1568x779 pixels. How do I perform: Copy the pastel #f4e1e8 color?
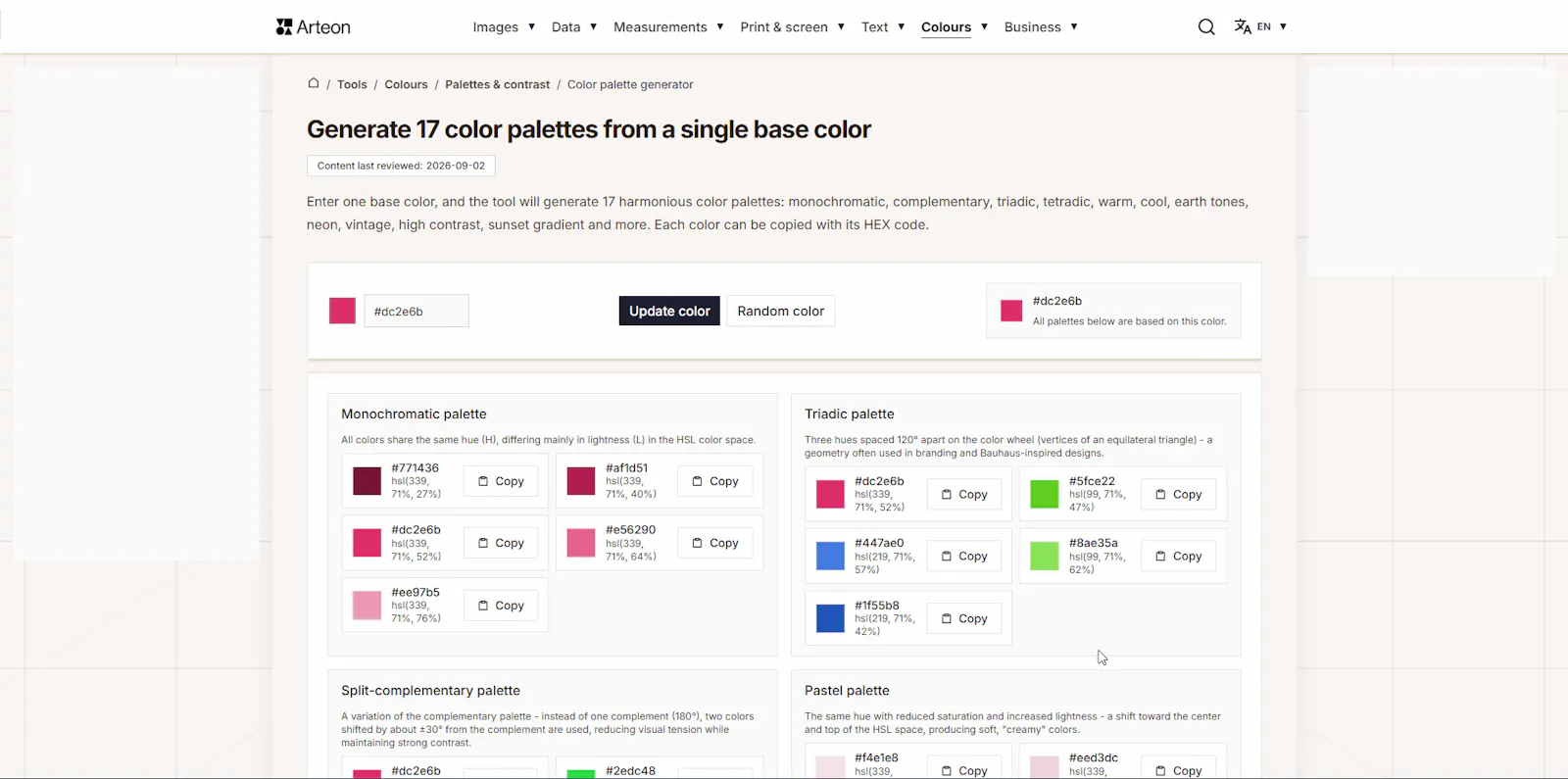[x=964, y=769]
